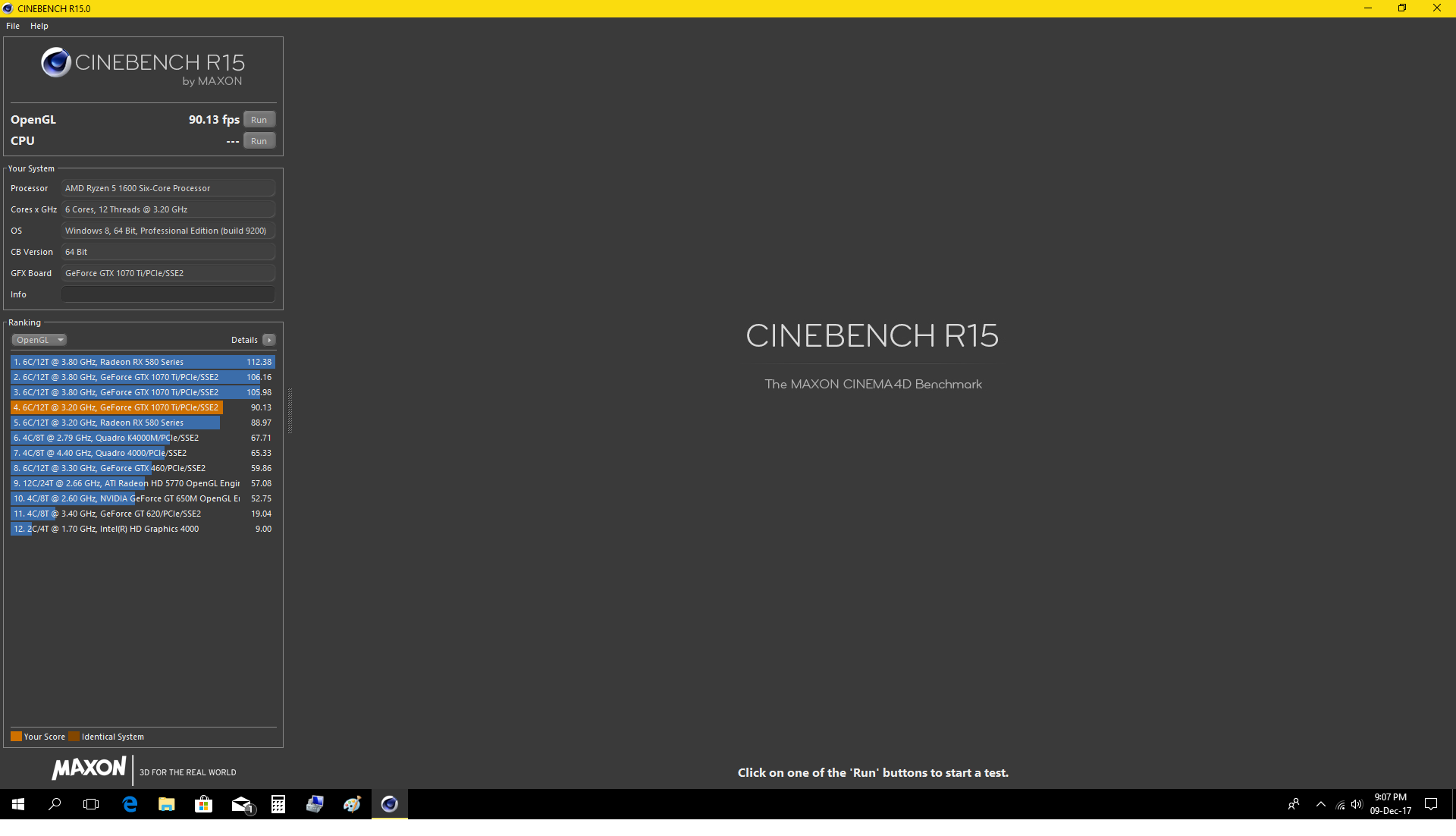
Task: Select ranking entry 2 scoring 106.16
Action: click(143, 377)
